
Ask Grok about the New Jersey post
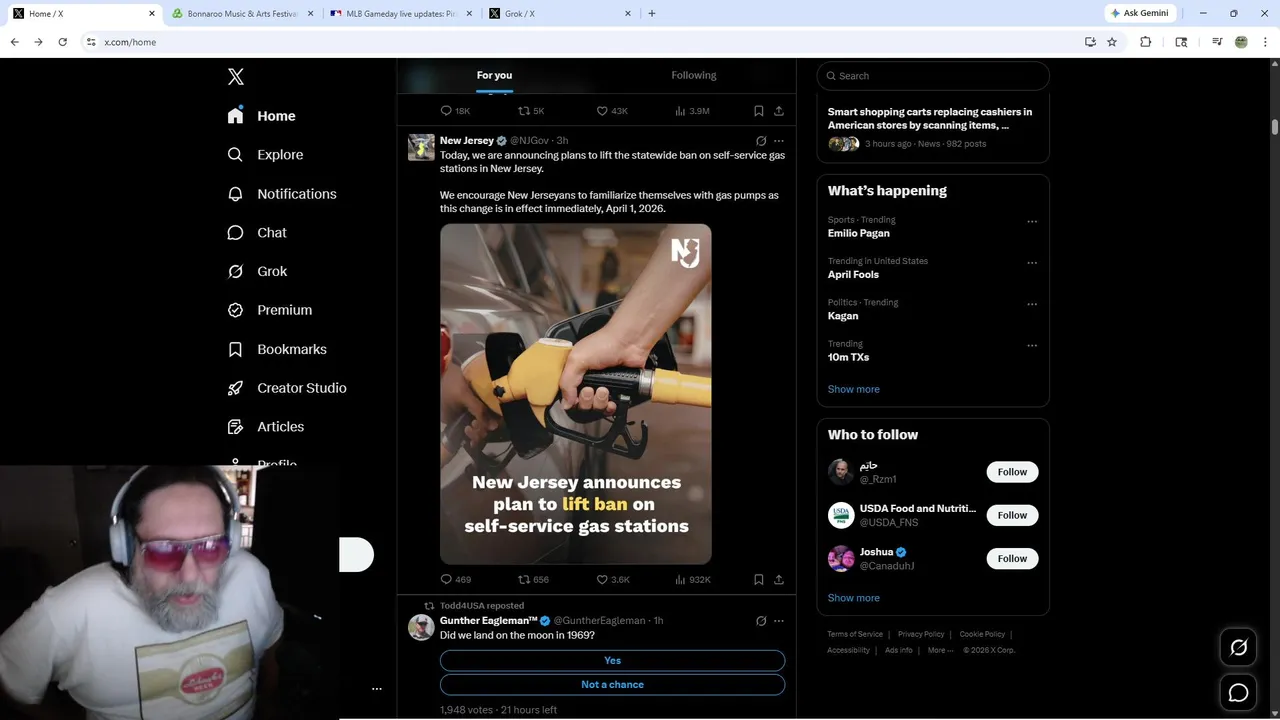tap(761, 141)
